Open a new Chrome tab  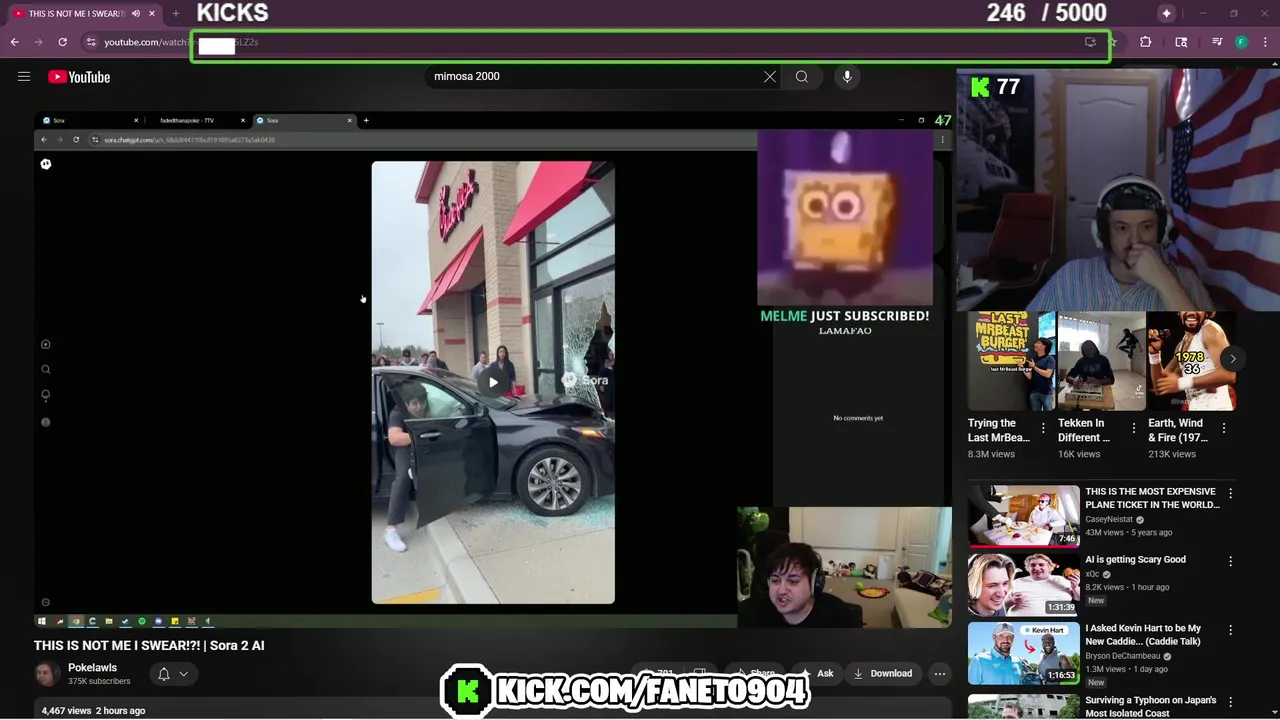coord(175,13)
